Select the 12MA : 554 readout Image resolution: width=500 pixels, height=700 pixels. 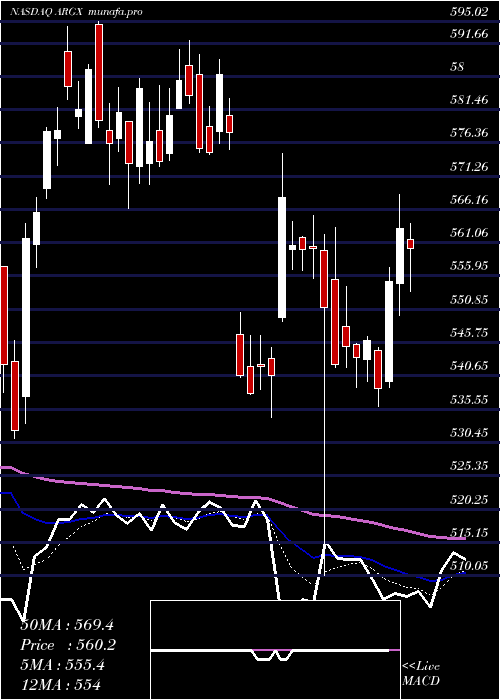pyautogui.click(x=60, y=685)
